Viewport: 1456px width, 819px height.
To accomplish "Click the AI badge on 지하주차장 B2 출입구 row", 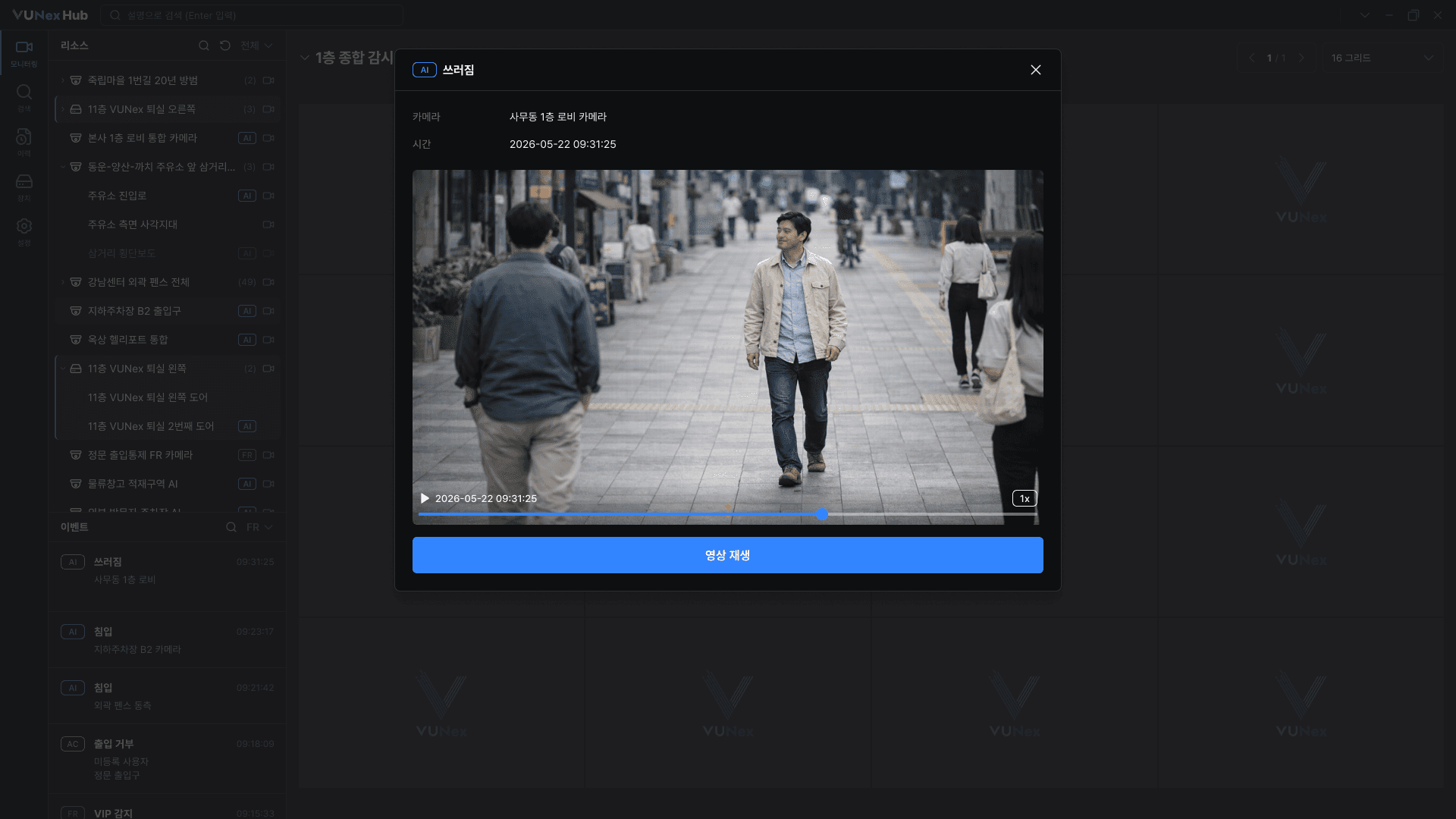I will [x=247, y=311].
